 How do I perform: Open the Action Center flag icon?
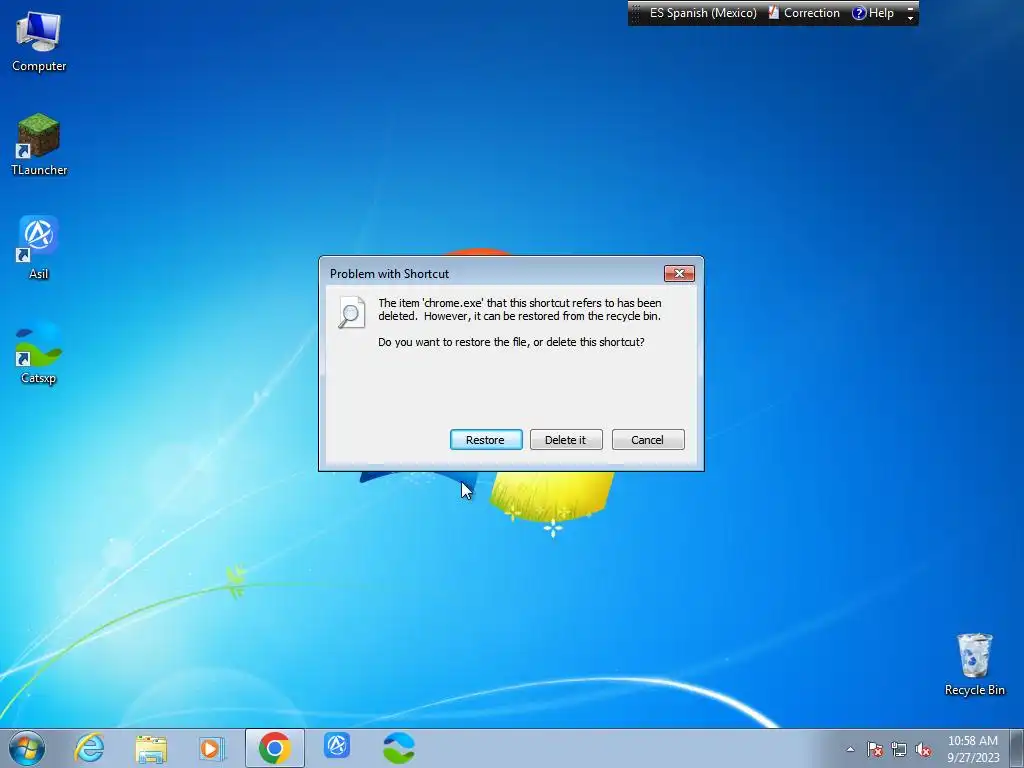point(875,749)
